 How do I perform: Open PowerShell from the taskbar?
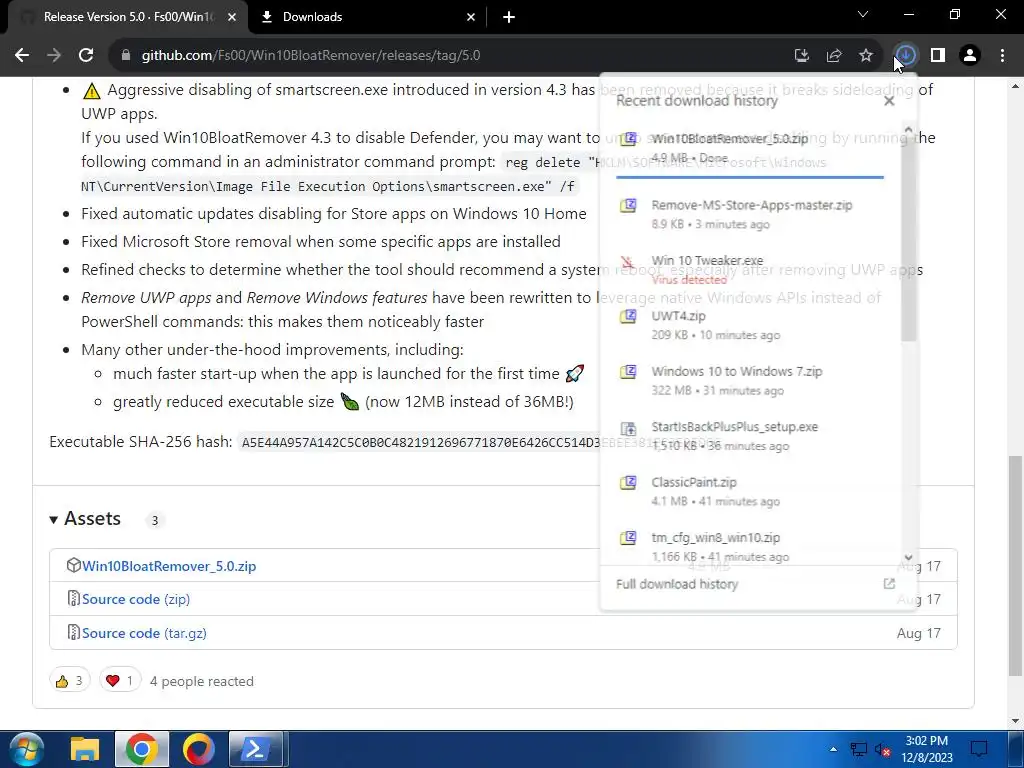[x=255, y=749]
